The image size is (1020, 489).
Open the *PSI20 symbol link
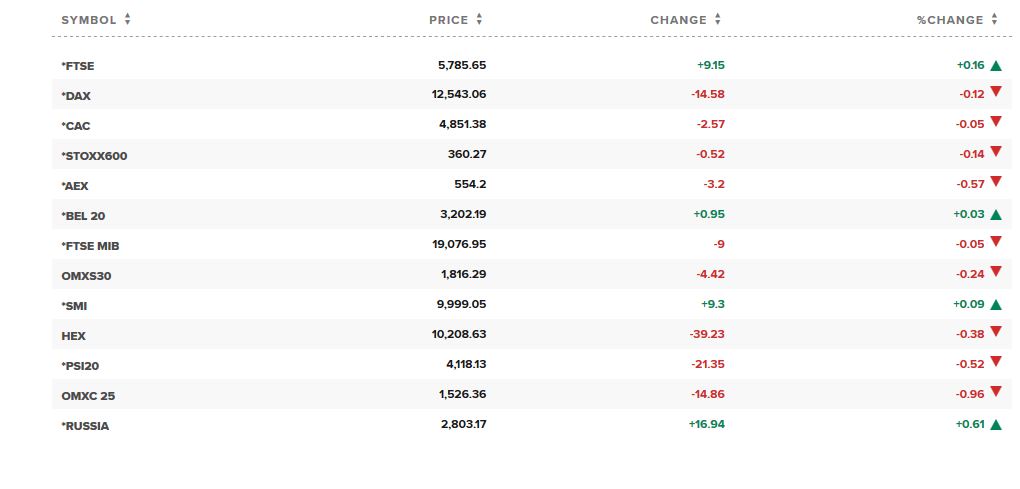[80, 366]
